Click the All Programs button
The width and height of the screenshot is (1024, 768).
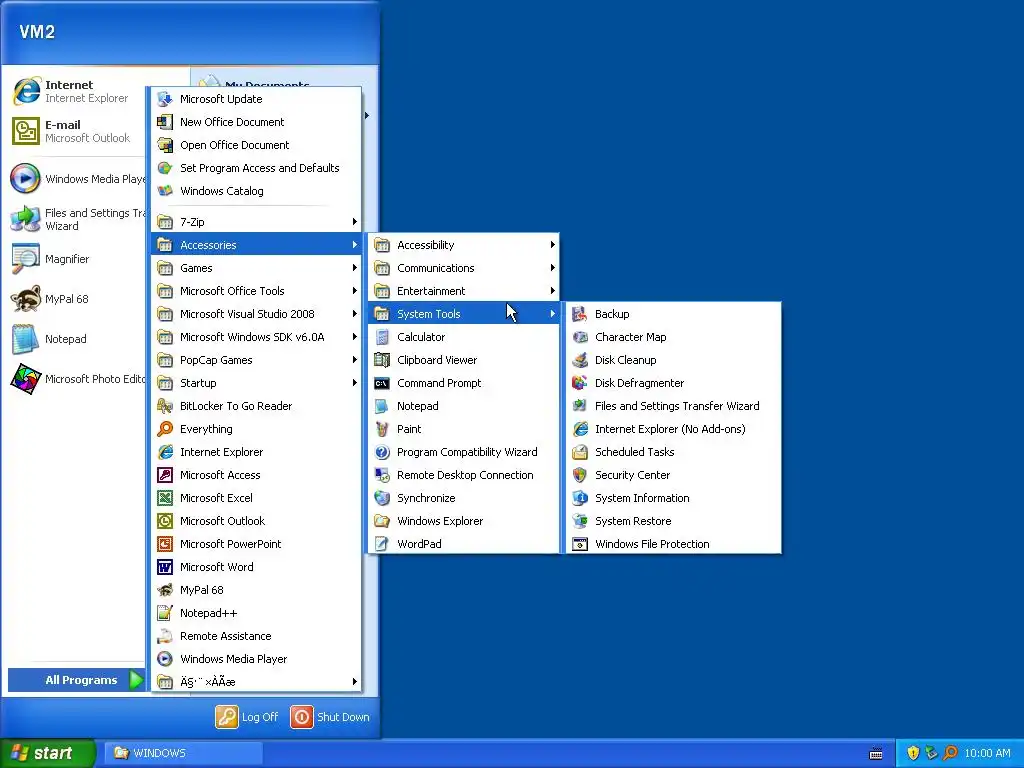[76, 680]
